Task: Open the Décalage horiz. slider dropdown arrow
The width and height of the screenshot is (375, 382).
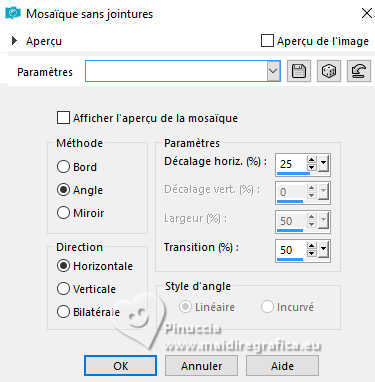Action: point(323,163)
